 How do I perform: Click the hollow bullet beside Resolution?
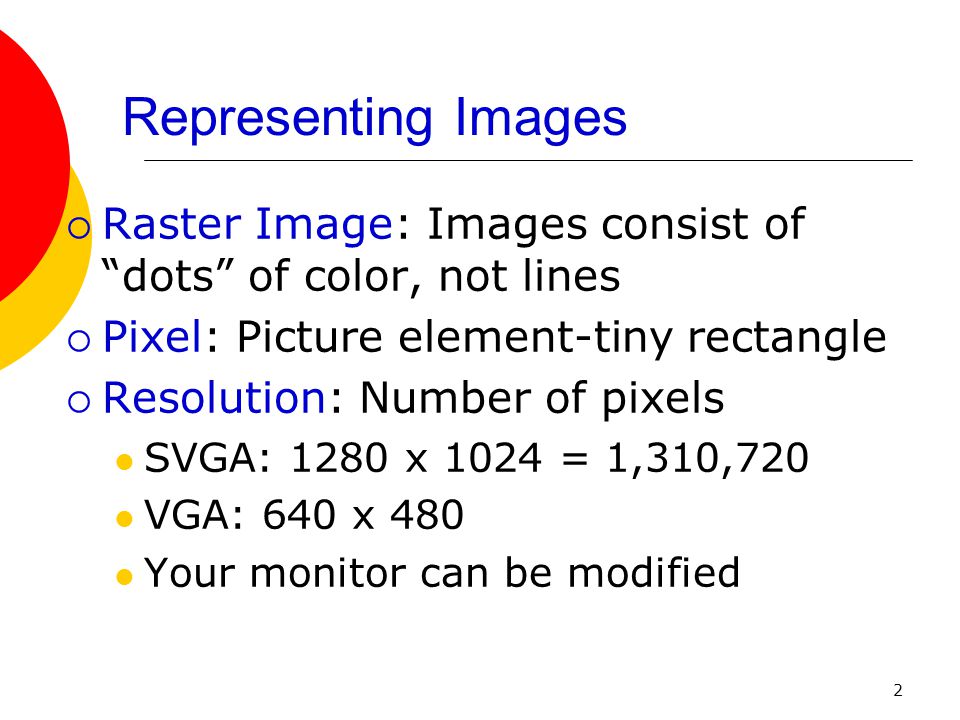tap(80, 402)
